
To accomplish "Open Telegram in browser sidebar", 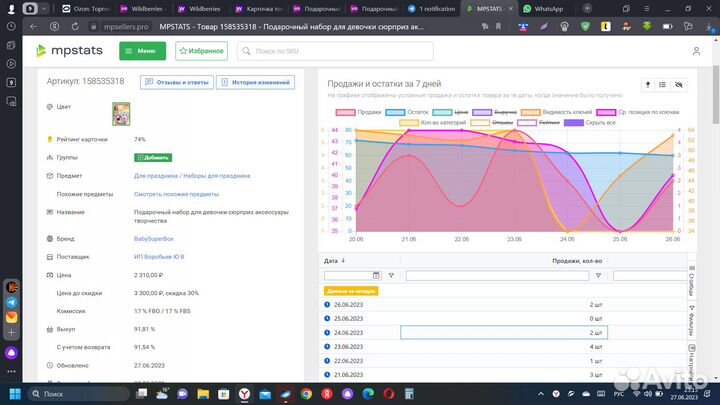I will click(11, 302).
